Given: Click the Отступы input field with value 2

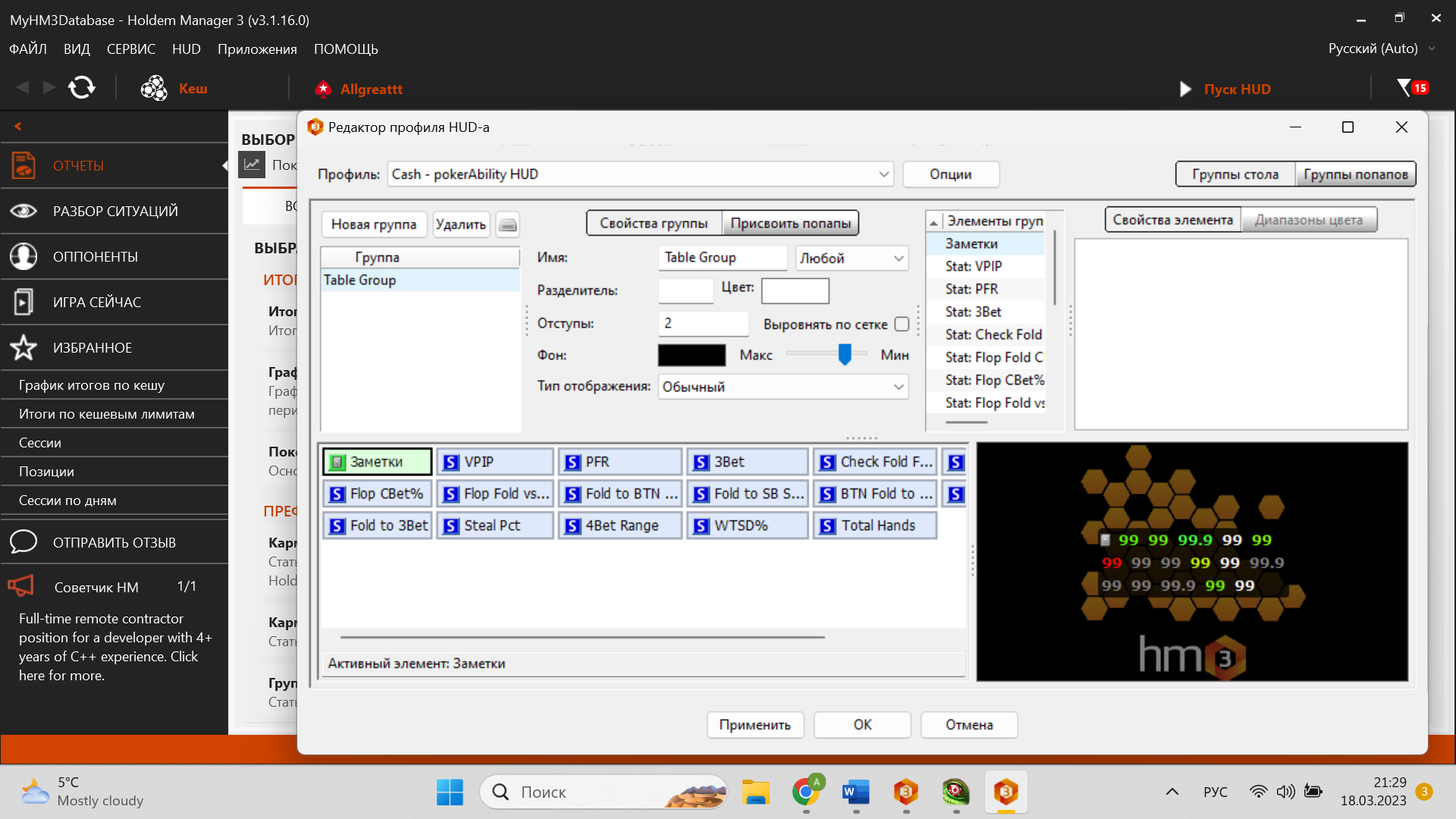Looking at the screenshot, I should pyautogui.click(x=704, y=324).
